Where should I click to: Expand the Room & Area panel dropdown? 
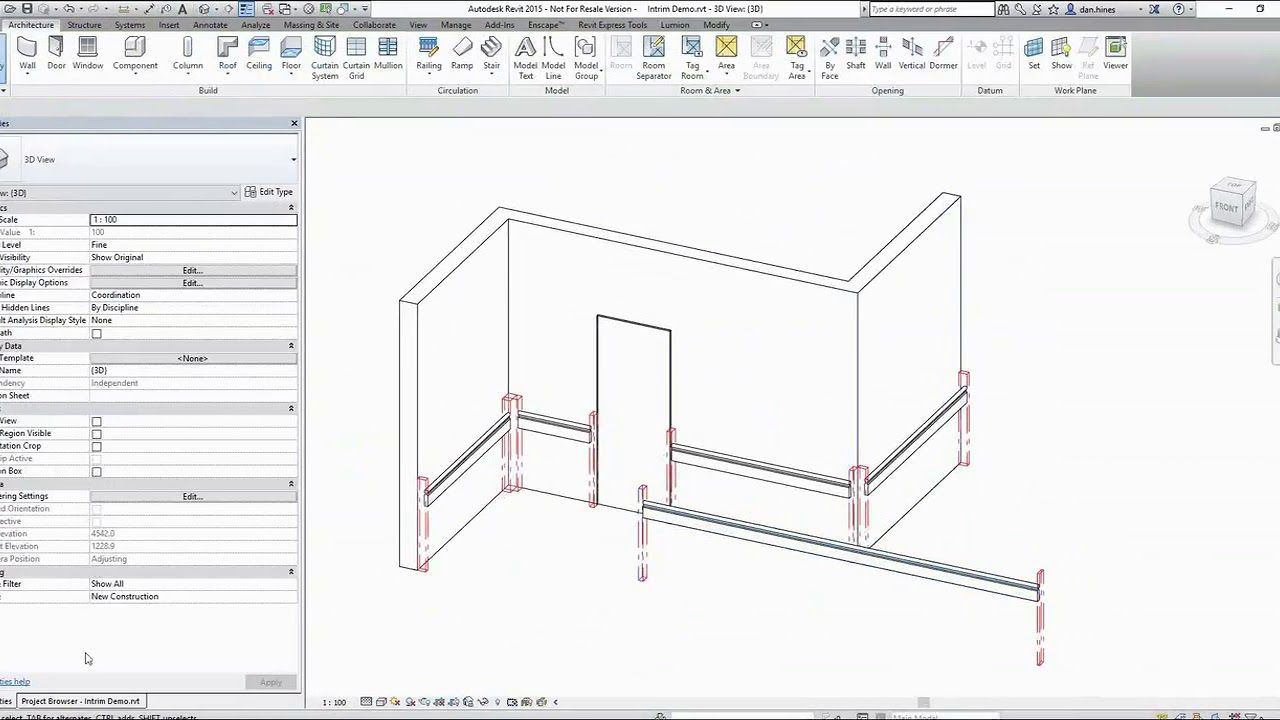[x=737, y=90]
